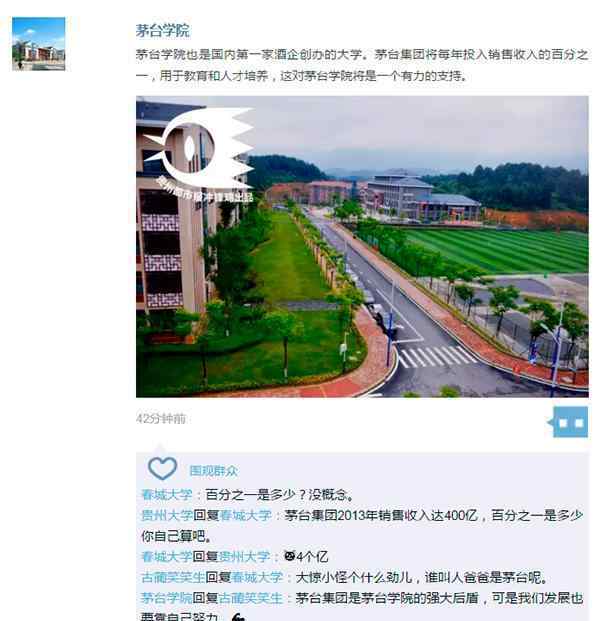Click 春城大学 reply target in the 400亿 comment
The width and height of the screenshot is (600, 621).
click(246, 515)
